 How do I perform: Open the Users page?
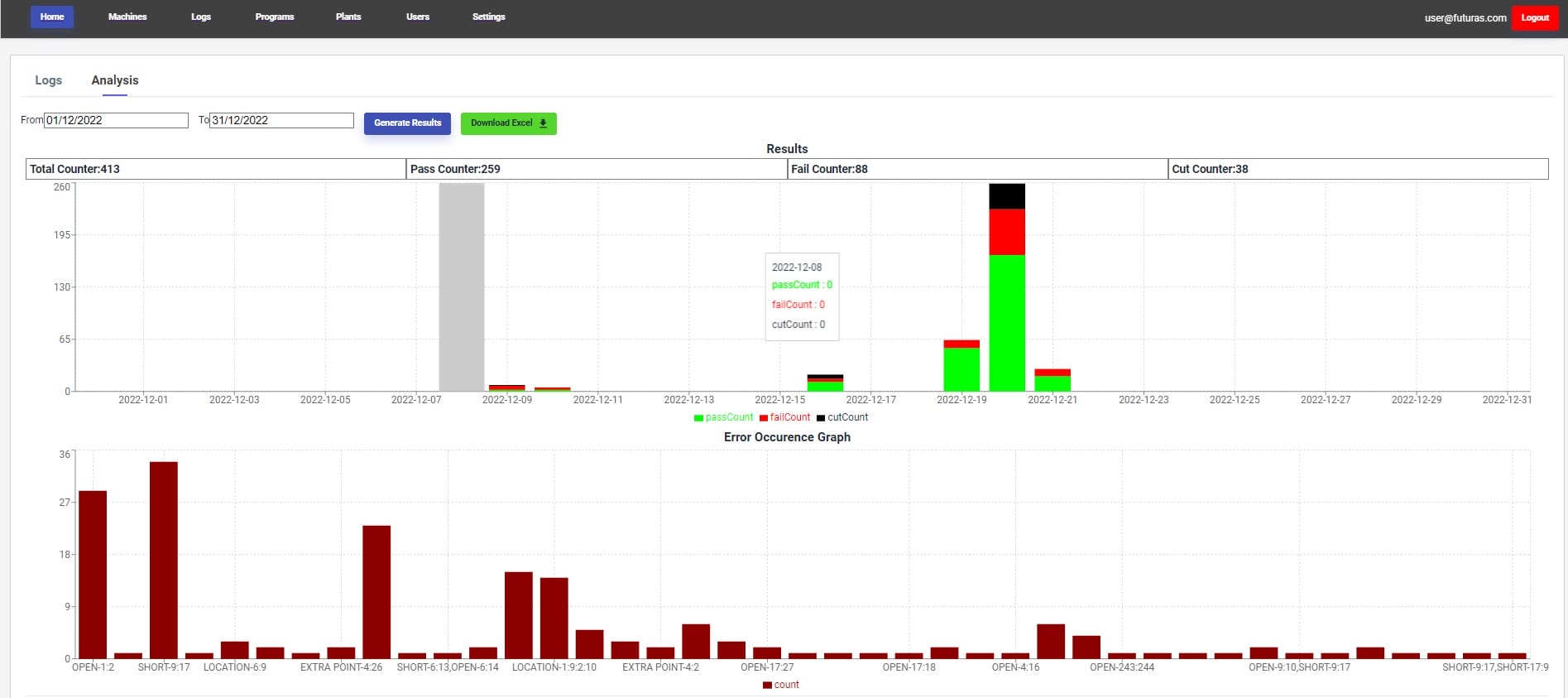tap(418, 17)
